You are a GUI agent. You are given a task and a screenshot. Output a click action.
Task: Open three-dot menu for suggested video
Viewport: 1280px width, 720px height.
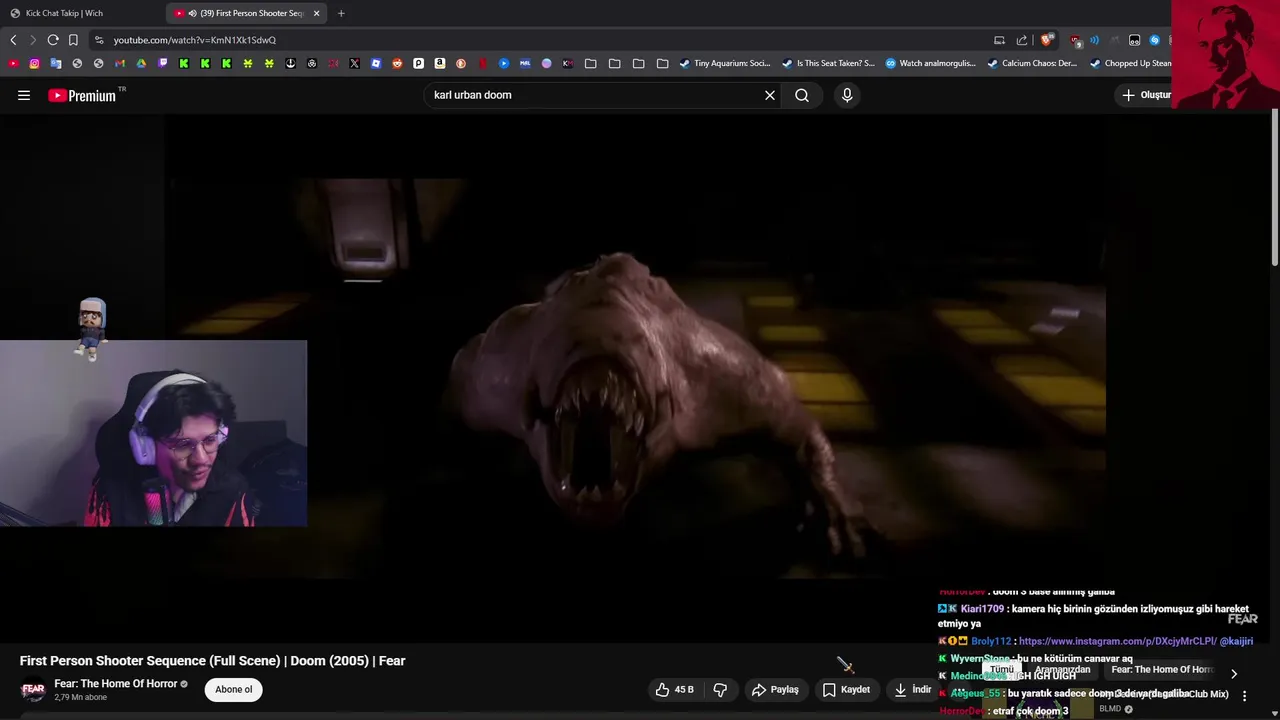(1244, 695)
